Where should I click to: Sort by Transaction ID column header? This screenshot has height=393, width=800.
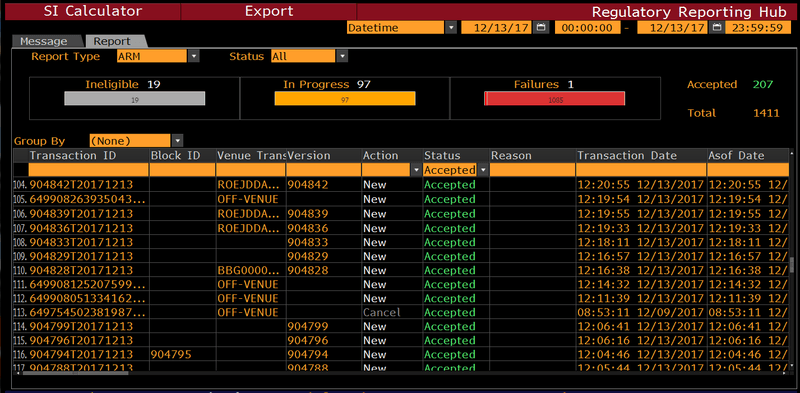coord(89,156)
